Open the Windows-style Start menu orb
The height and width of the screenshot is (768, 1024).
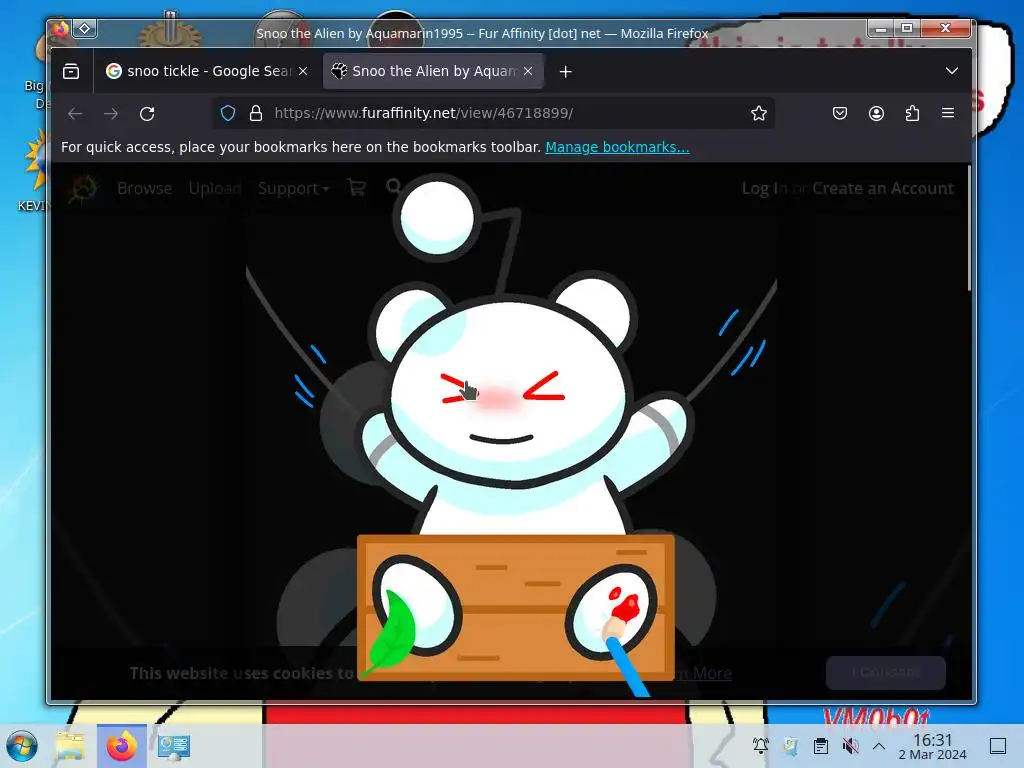click(x=22, y=746)
